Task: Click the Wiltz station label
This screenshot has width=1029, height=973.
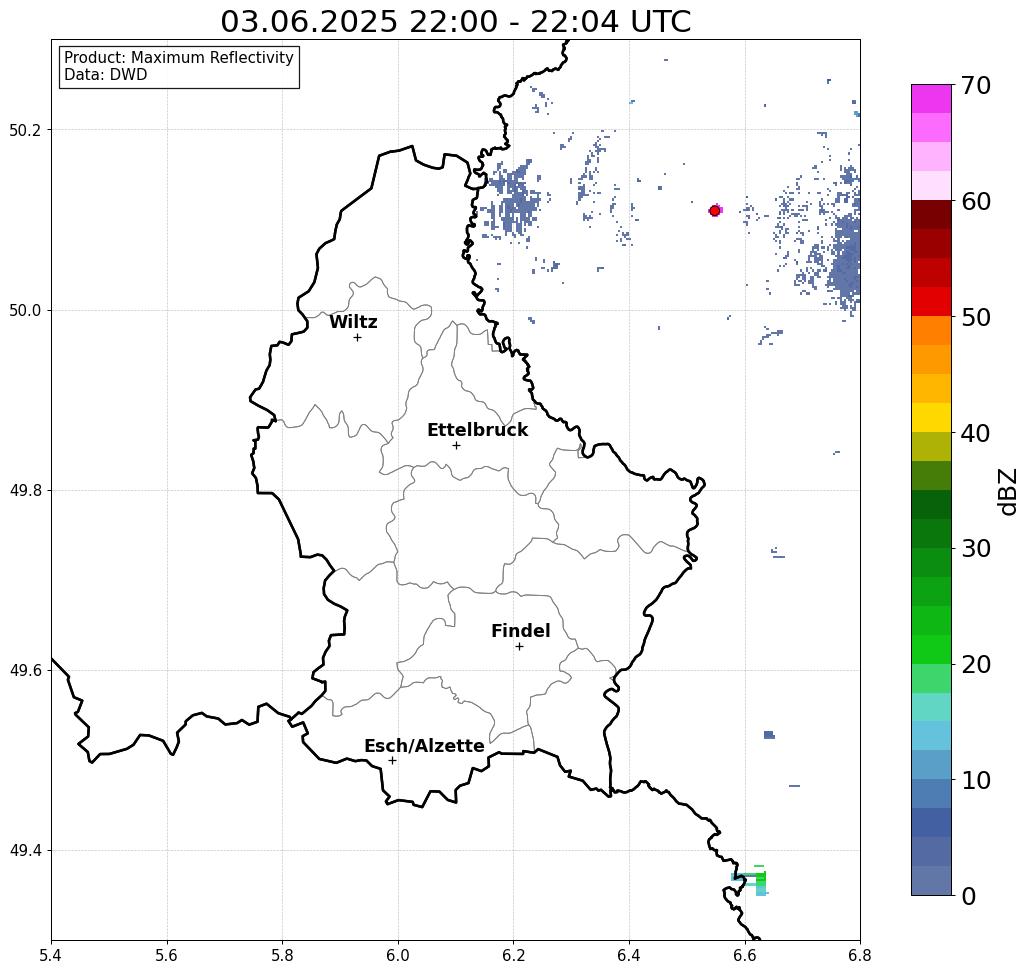Action: pyautogui.click(x=353, y=322)
